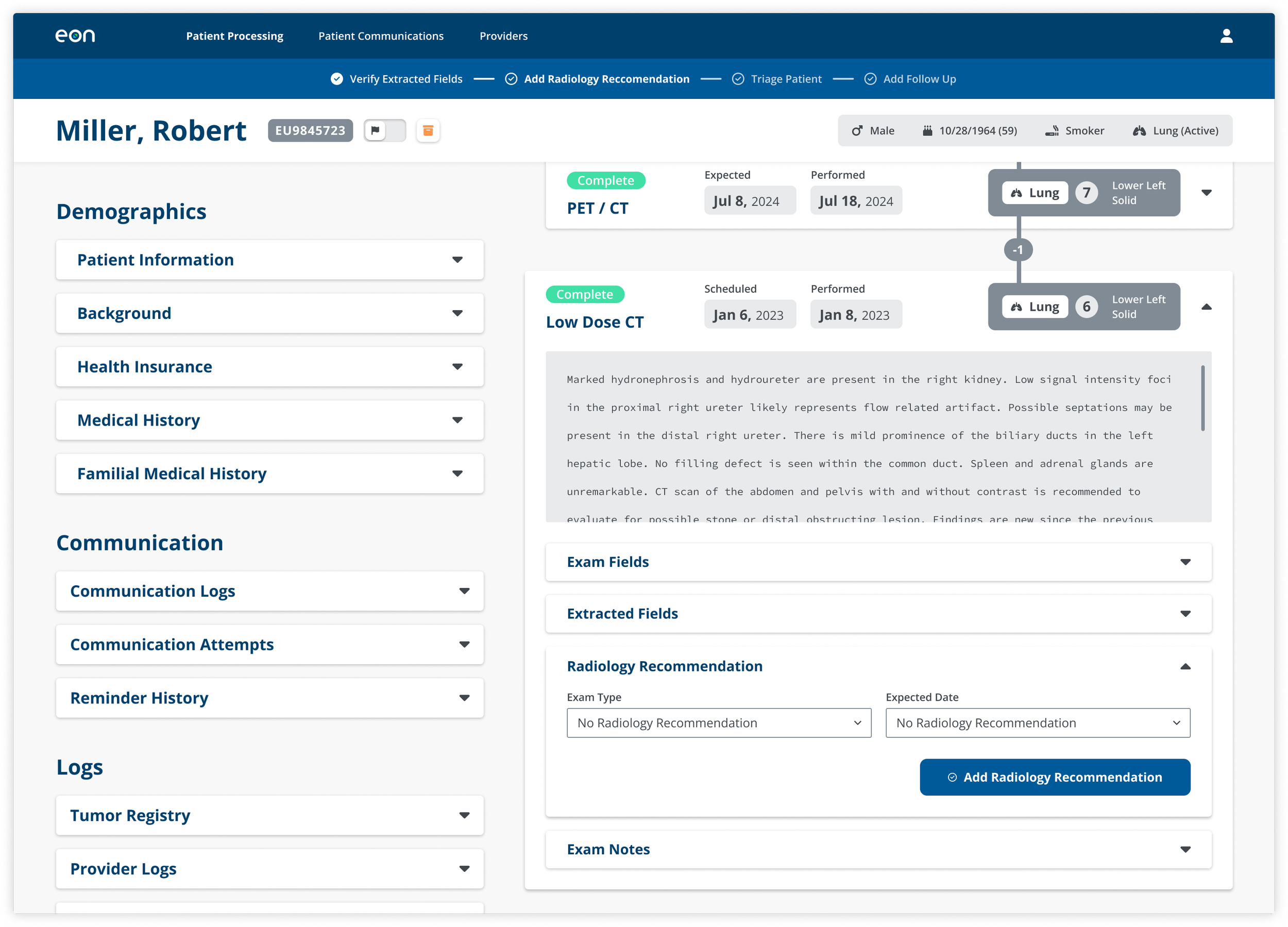Image resolution: width=1288 pixels, height=927 pixels.
Task: Click the -1 change marker on timeline
Action: pyautogui.click(x=1018, y=250)
